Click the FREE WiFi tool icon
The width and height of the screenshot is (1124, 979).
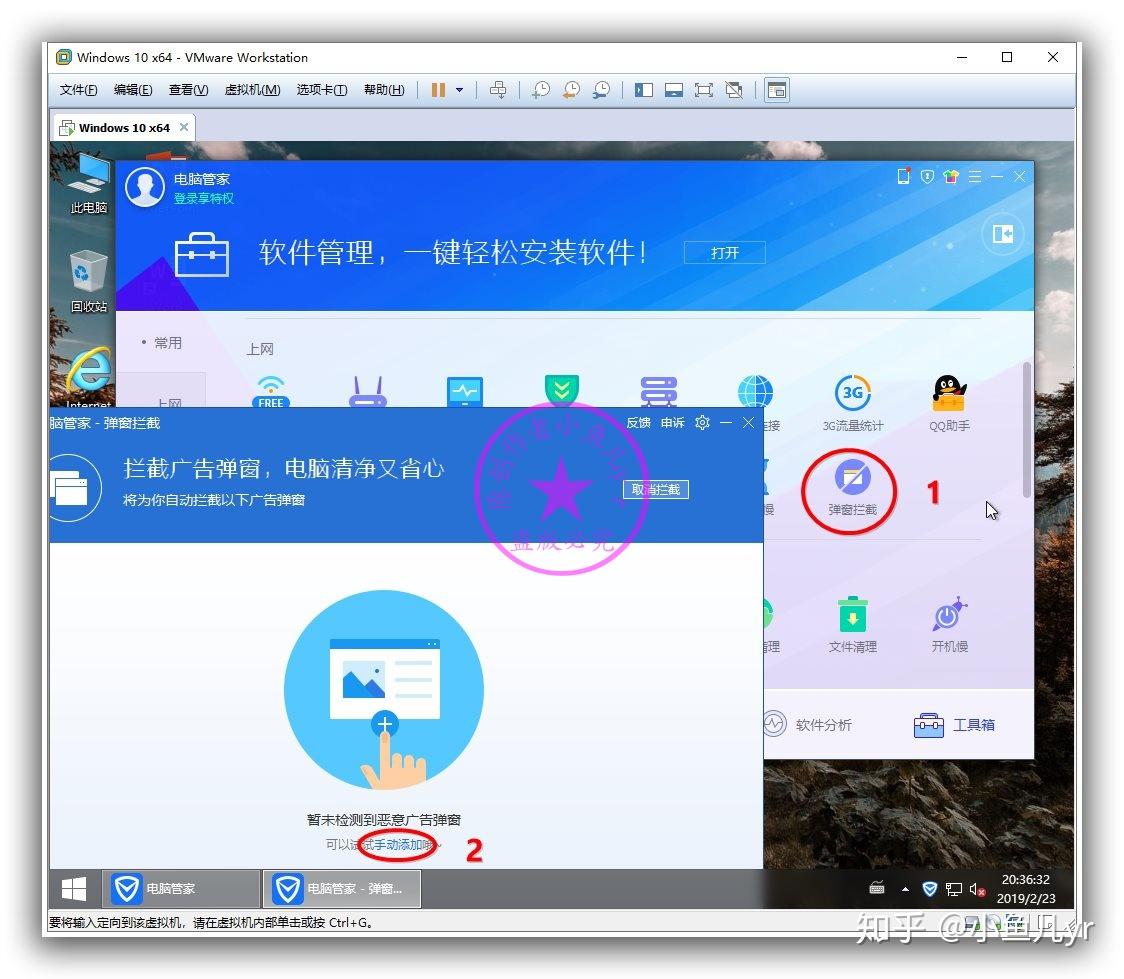(x=270, y=392)
